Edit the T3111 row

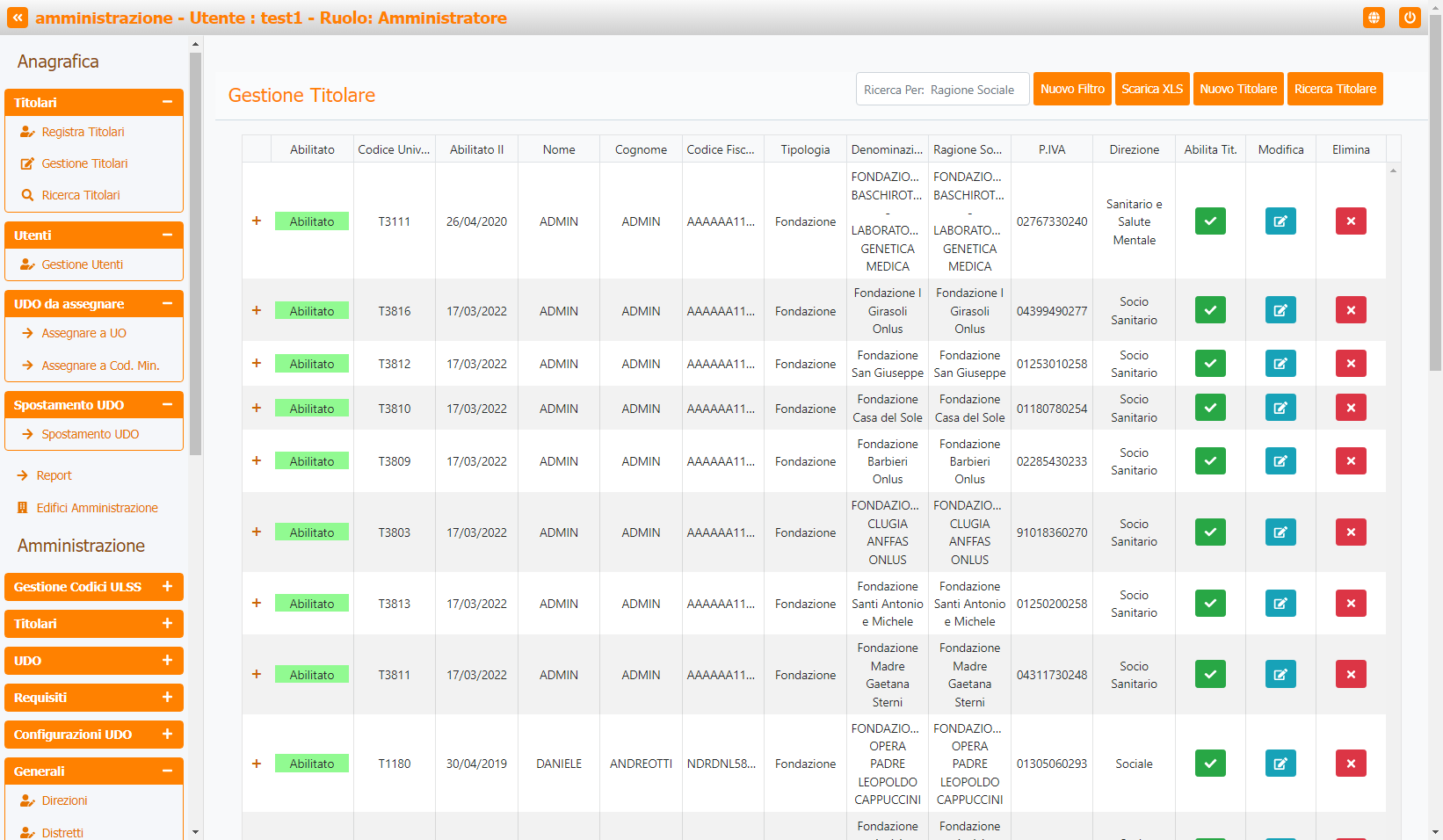1280,221
